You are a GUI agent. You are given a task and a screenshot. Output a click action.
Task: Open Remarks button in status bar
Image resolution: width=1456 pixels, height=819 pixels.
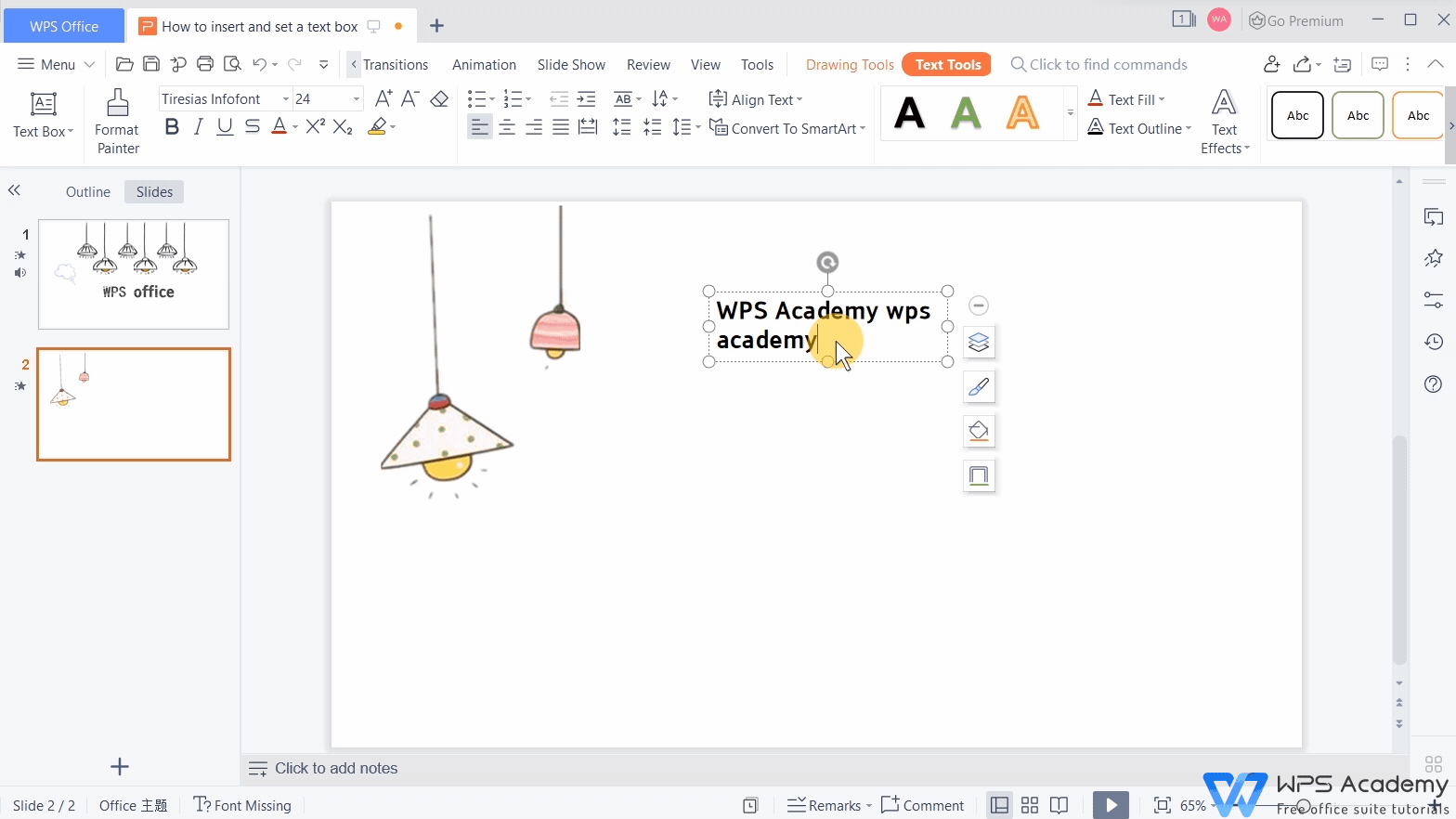click(x=829, y=805)
